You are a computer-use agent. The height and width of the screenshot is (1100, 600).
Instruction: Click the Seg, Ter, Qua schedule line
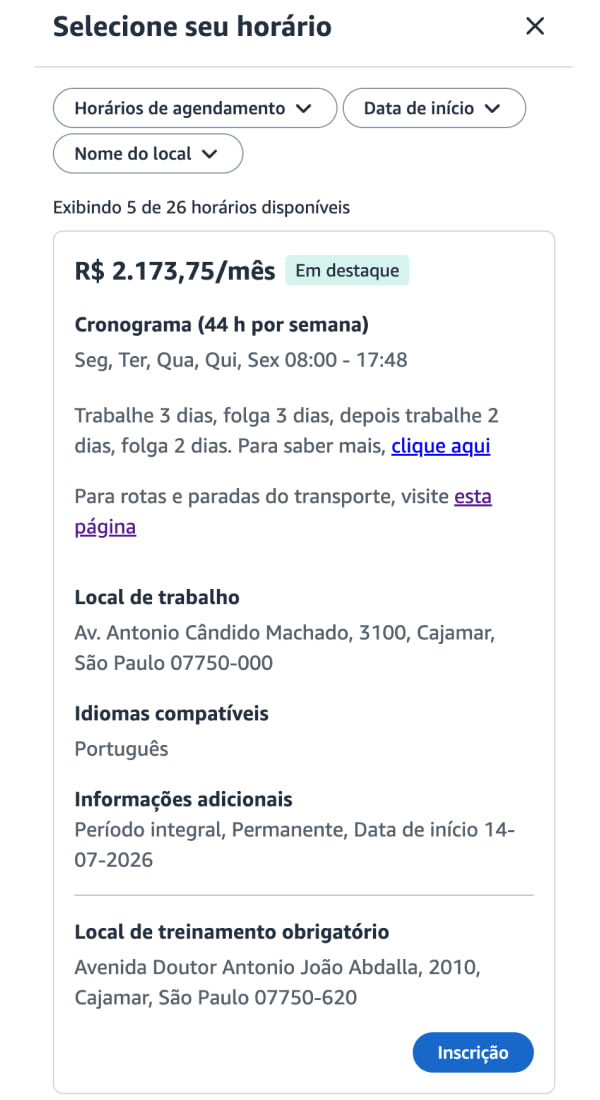coord(241,361)
